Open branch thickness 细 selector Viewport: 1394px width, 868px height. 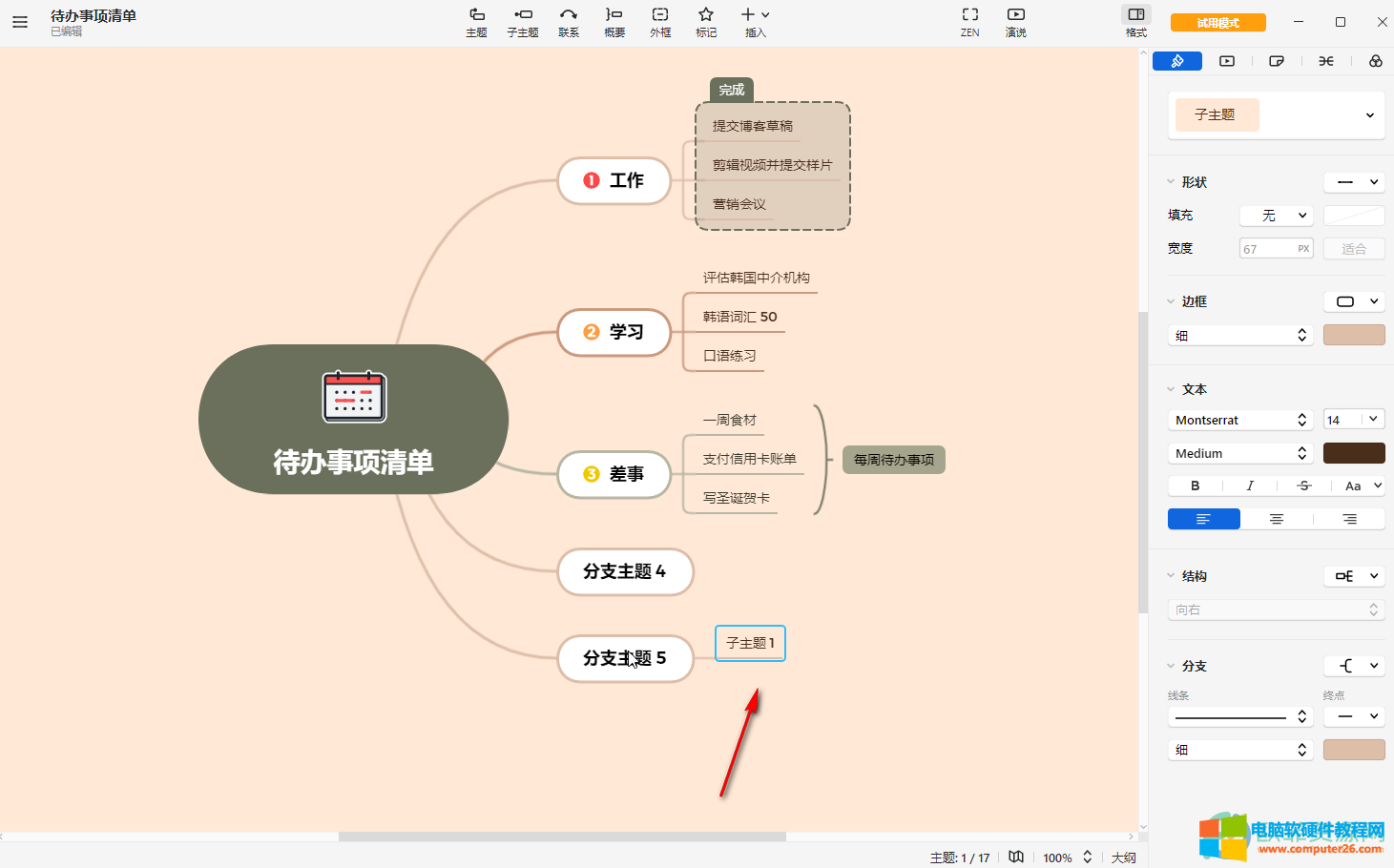(1240, 750)
